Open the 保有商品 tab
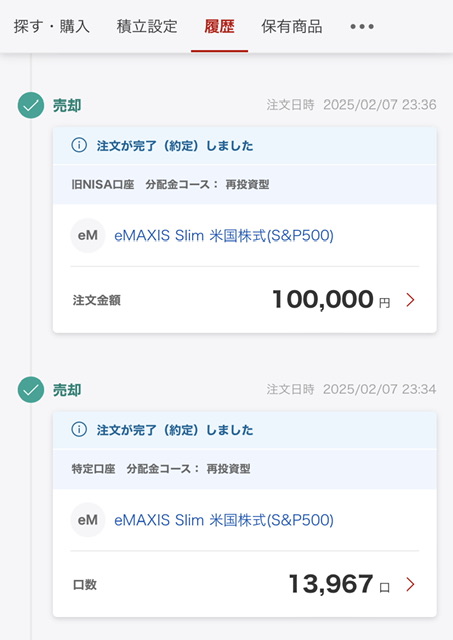This screenshot has height=640, width=453. pyautogui.click(x=291, y=27)
